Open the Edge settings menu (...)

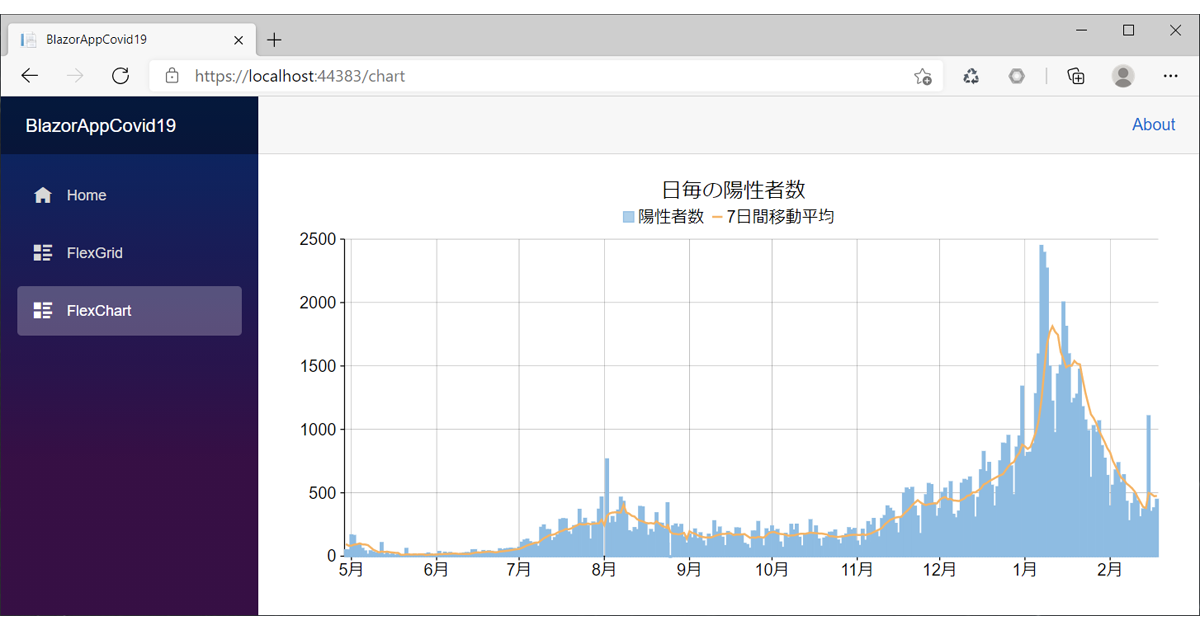coord(1171,75)
